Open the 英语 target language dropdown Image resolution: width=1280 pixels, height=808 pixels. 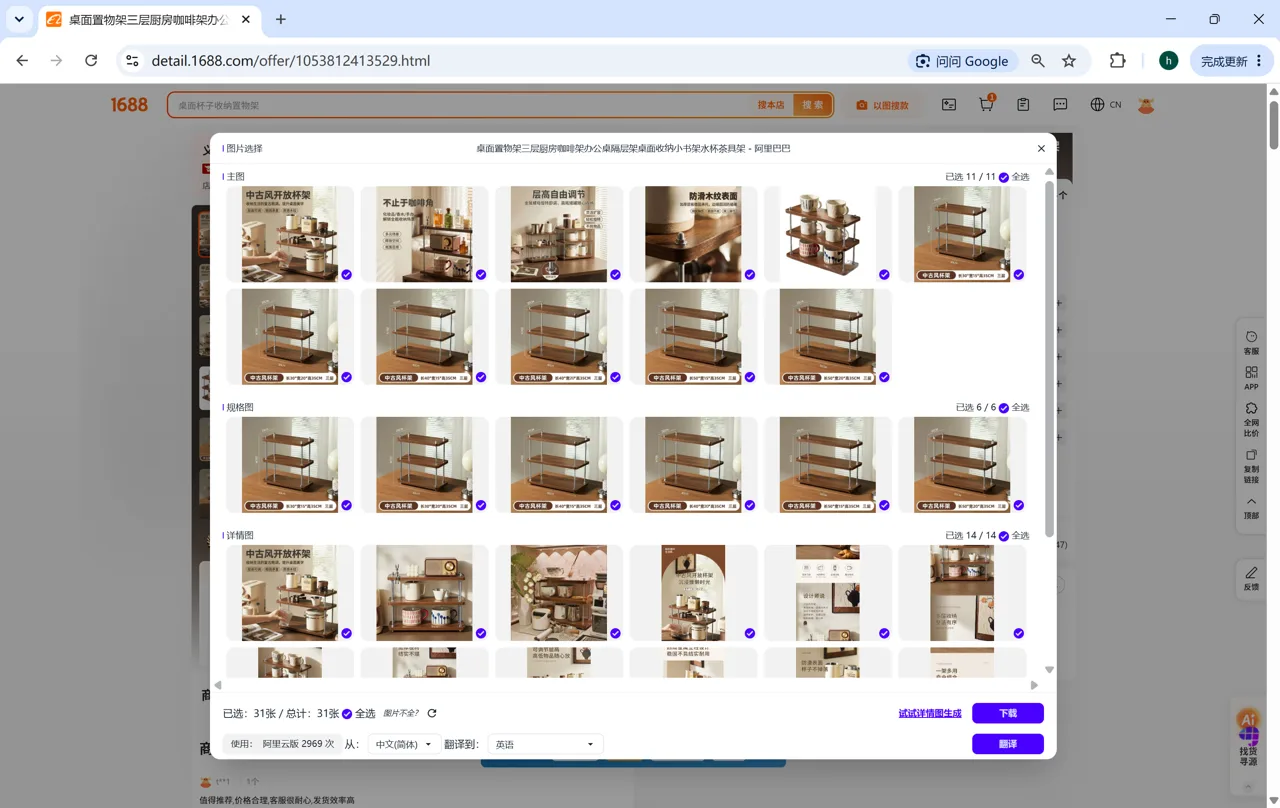point(546,744)
